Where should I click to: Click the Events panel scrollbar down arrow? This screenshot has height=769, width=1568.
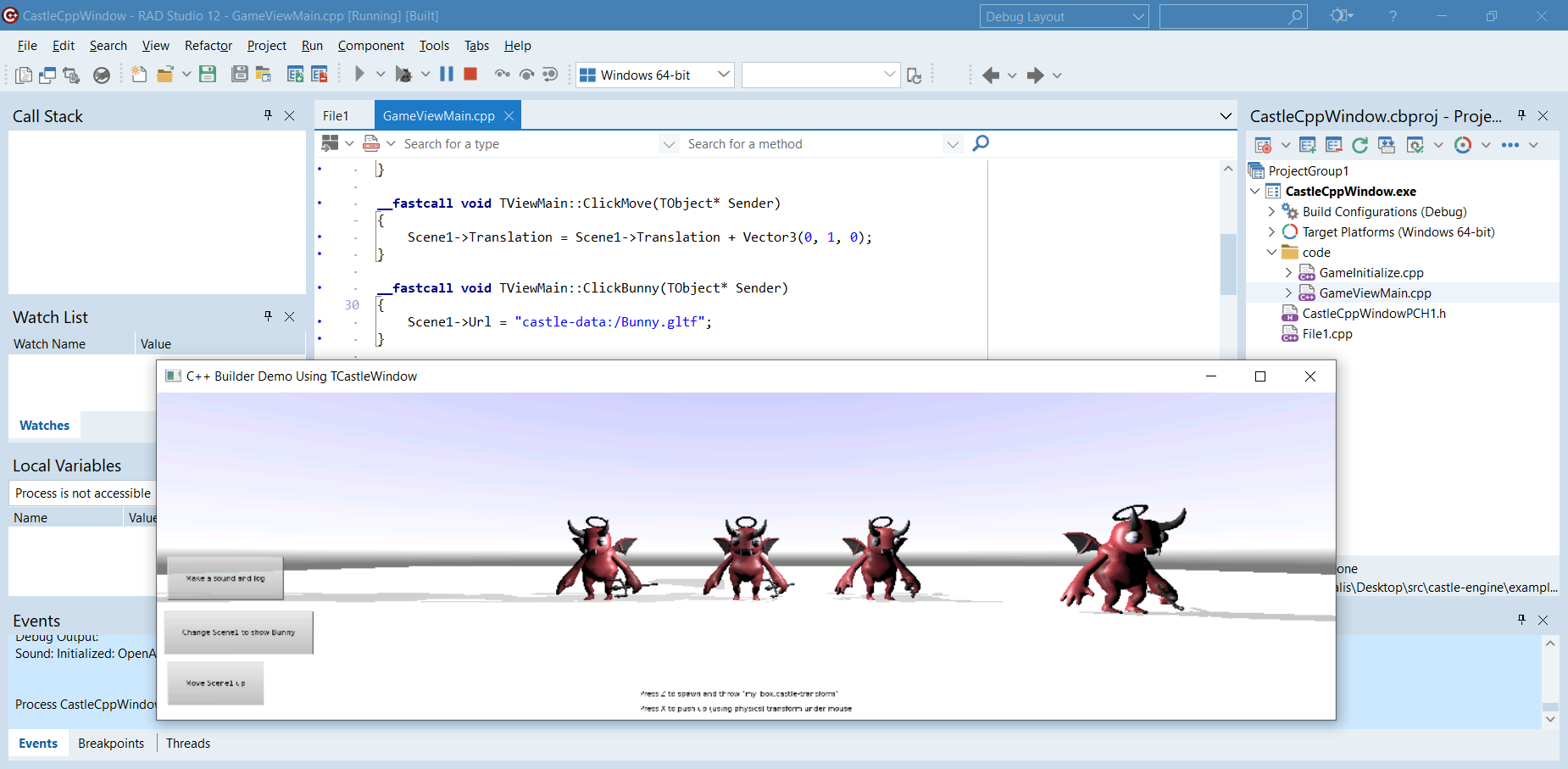pyautogui.click(x=1550, y=720)
